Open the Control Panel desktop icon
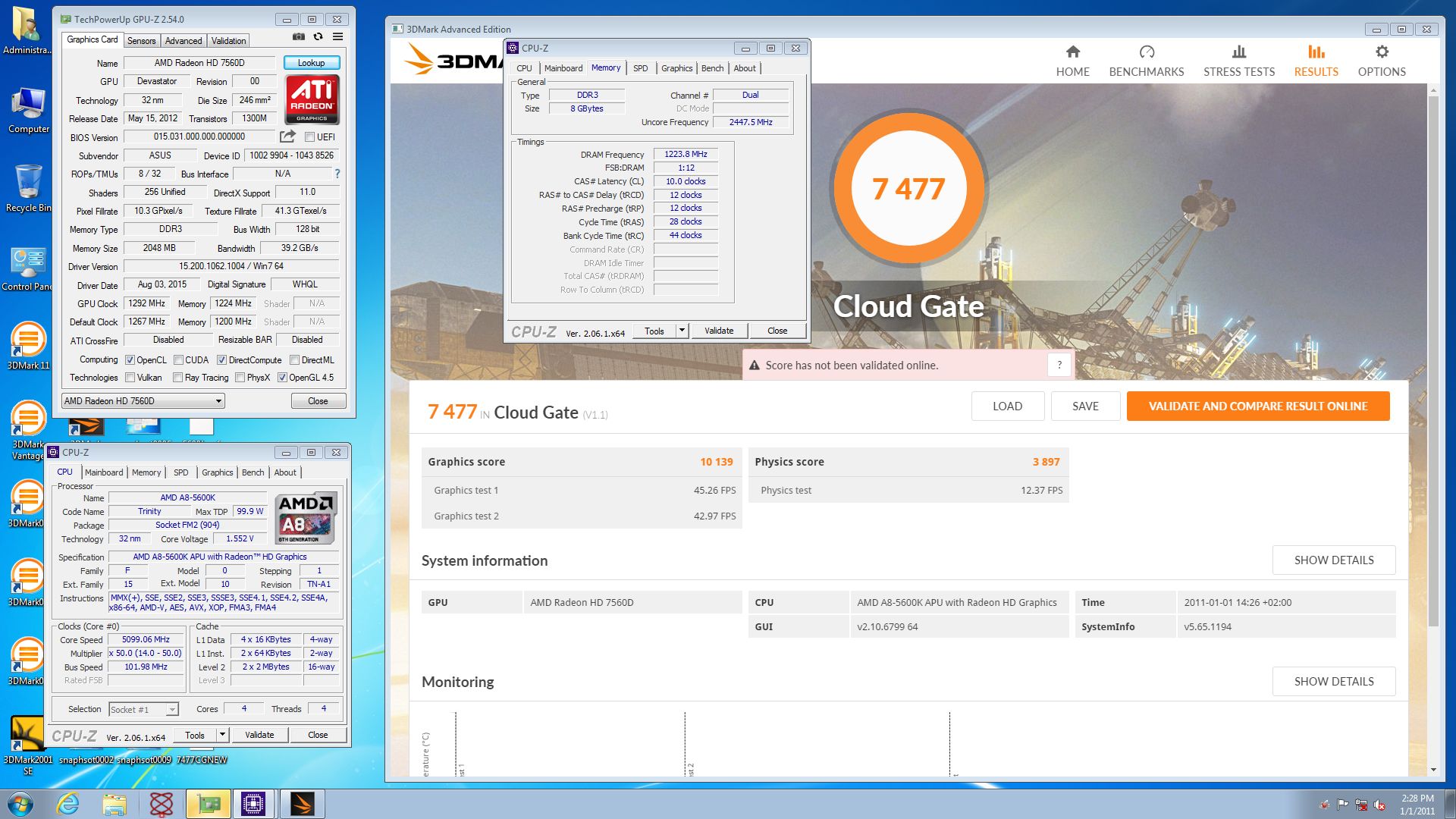Viewport: 1456px width, 819px height. point(28,269)
